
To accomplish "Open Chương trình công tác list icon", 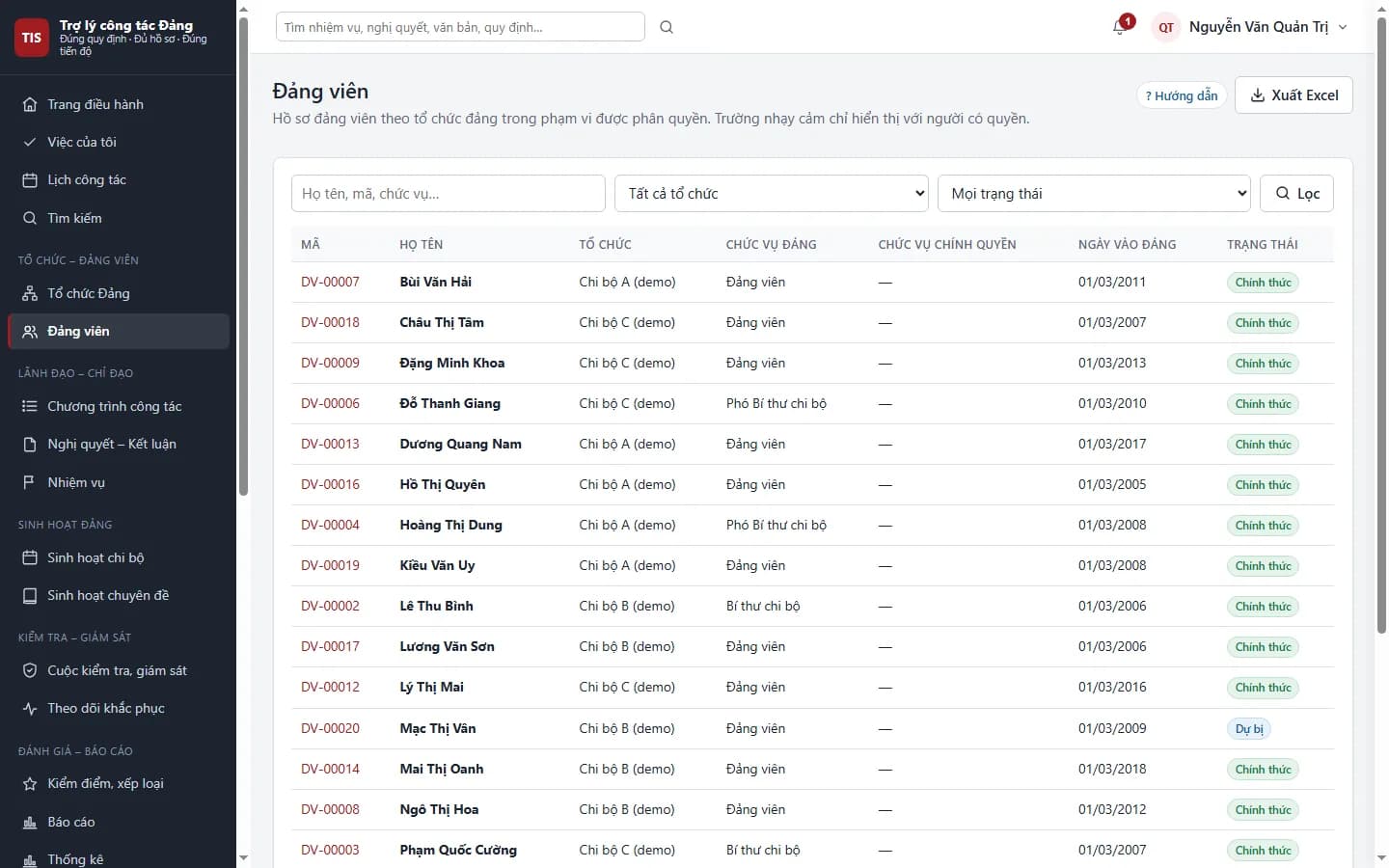I will point(30,406).
